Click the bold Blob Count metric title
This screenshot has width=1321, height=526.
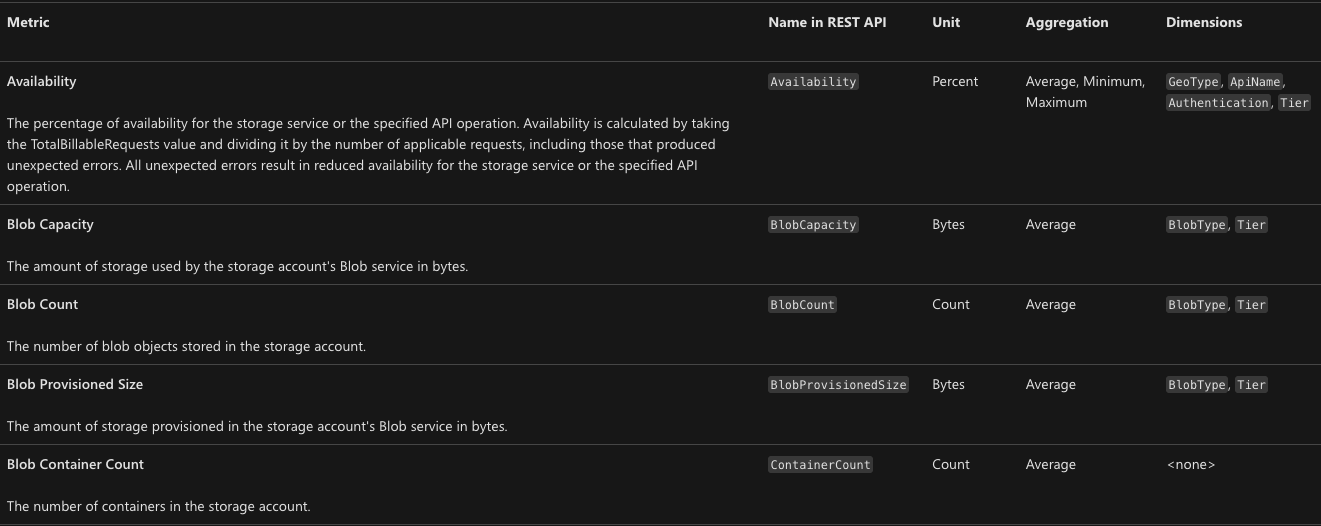click(x=42, y=304)
